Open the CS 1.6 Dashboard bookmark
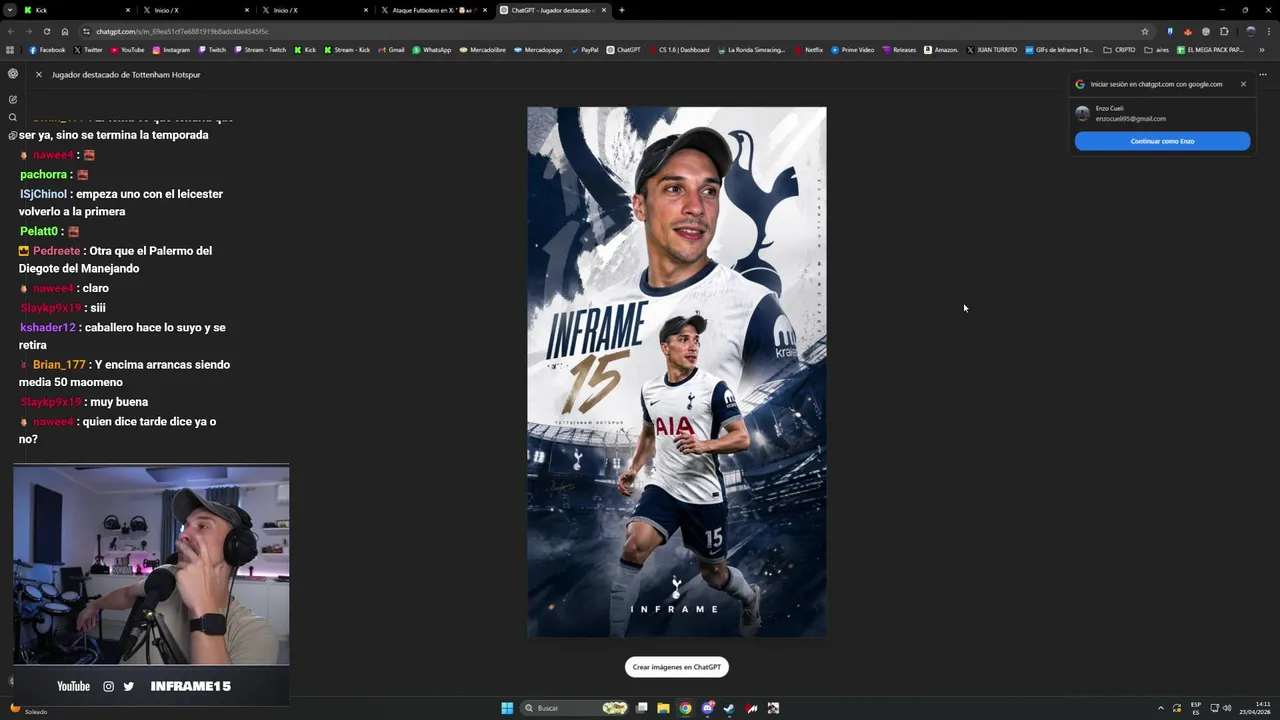Image resolution: width=1280 pixels, height=720 pixels. (678, 50)
